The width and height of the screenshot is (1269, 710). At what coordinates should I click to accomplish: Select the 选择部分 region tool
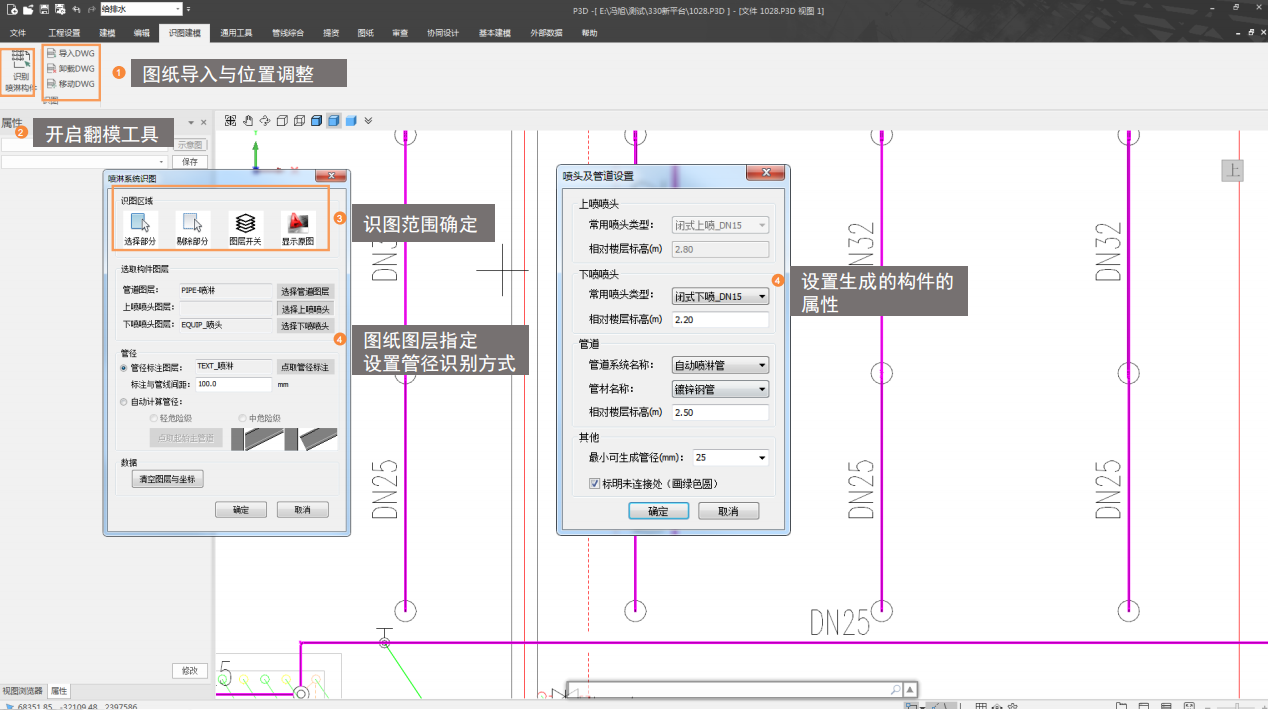point(139,228)
